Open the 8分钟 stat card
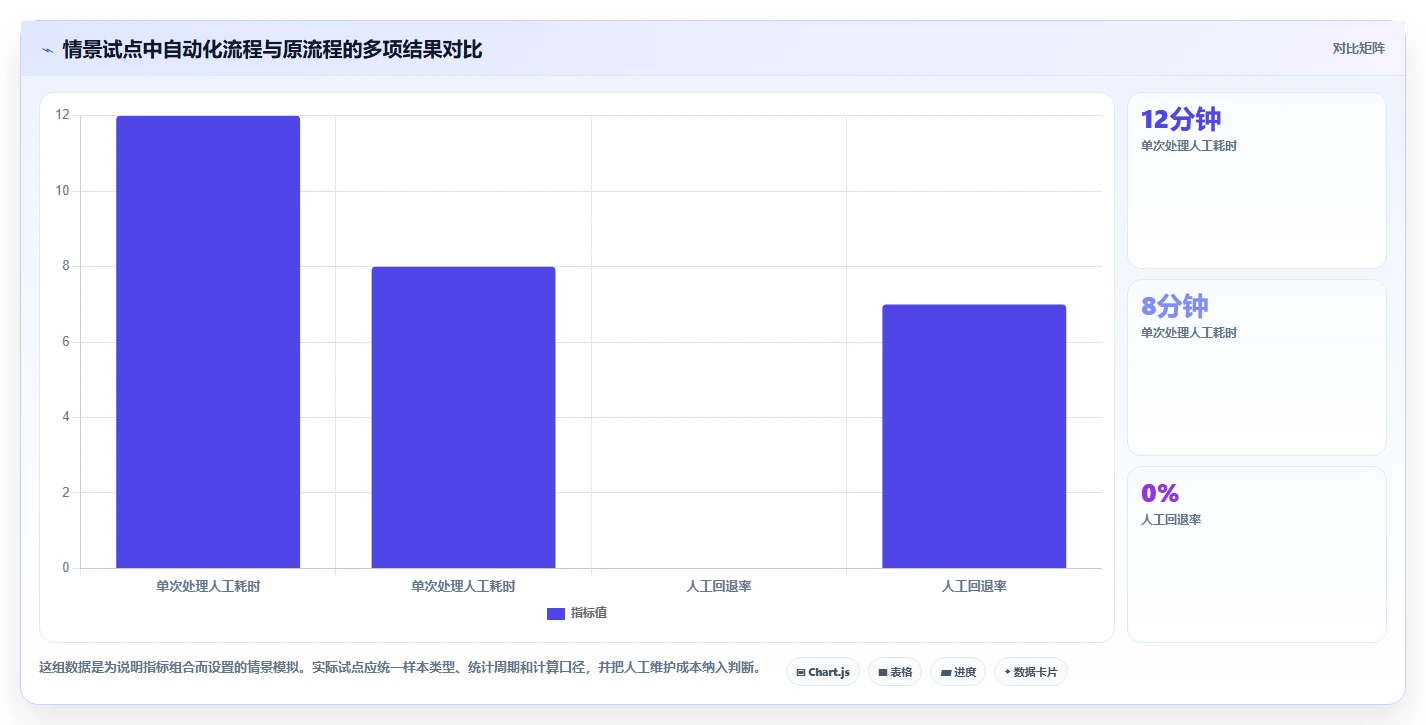The width and height of the screenshot is (1426, 725). [x=1257, y=367]
